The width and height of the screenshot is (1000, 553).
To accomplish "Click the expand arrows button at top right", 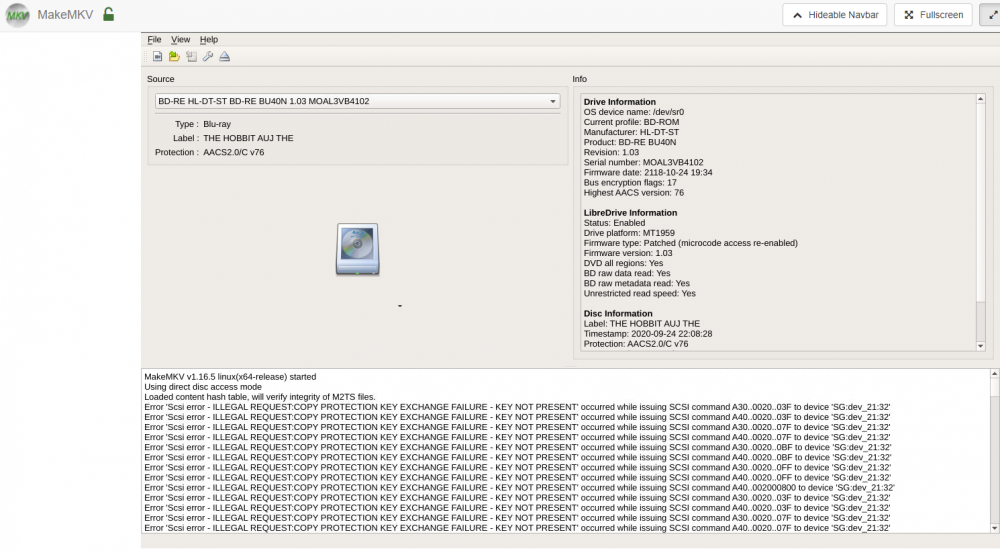I will [x=992, y=15].
